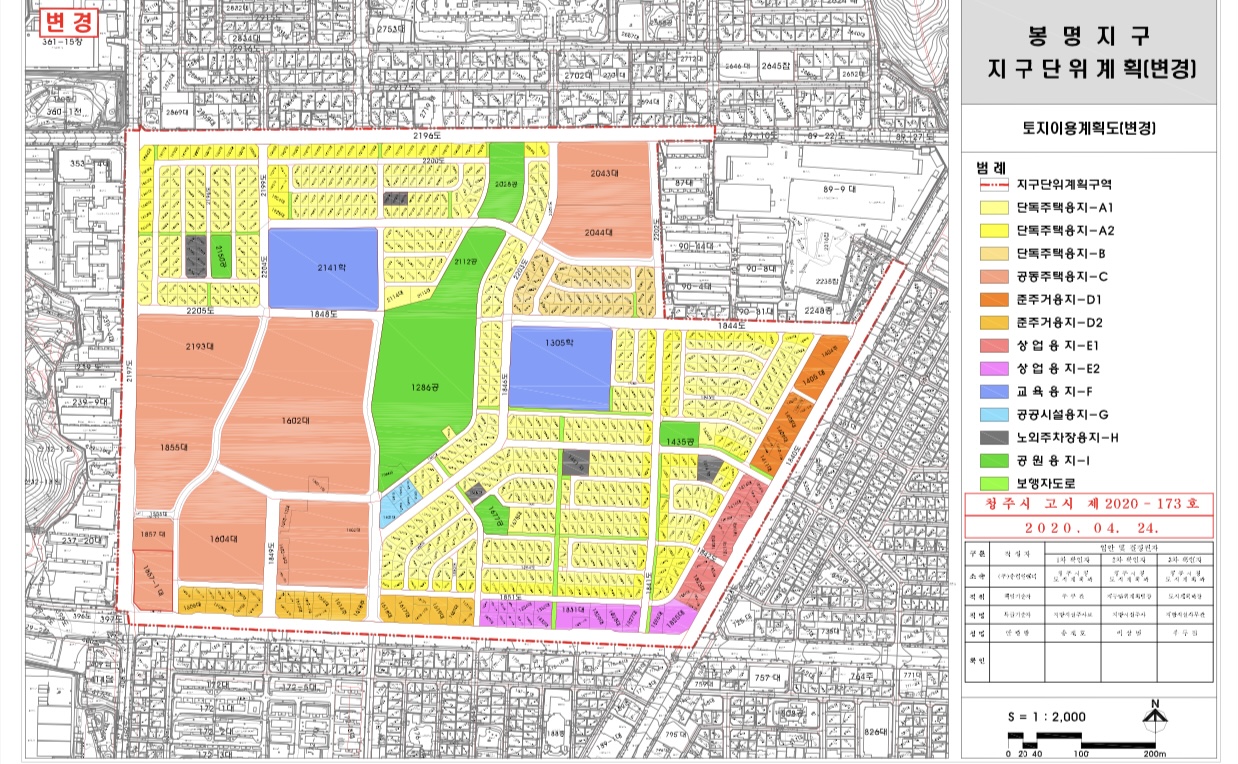This screenshot has height=764, width=1238.
Task: Click the 단독주택용지-A2 legend color swatch
Action: pyautogui.click(x=992, y=231)
